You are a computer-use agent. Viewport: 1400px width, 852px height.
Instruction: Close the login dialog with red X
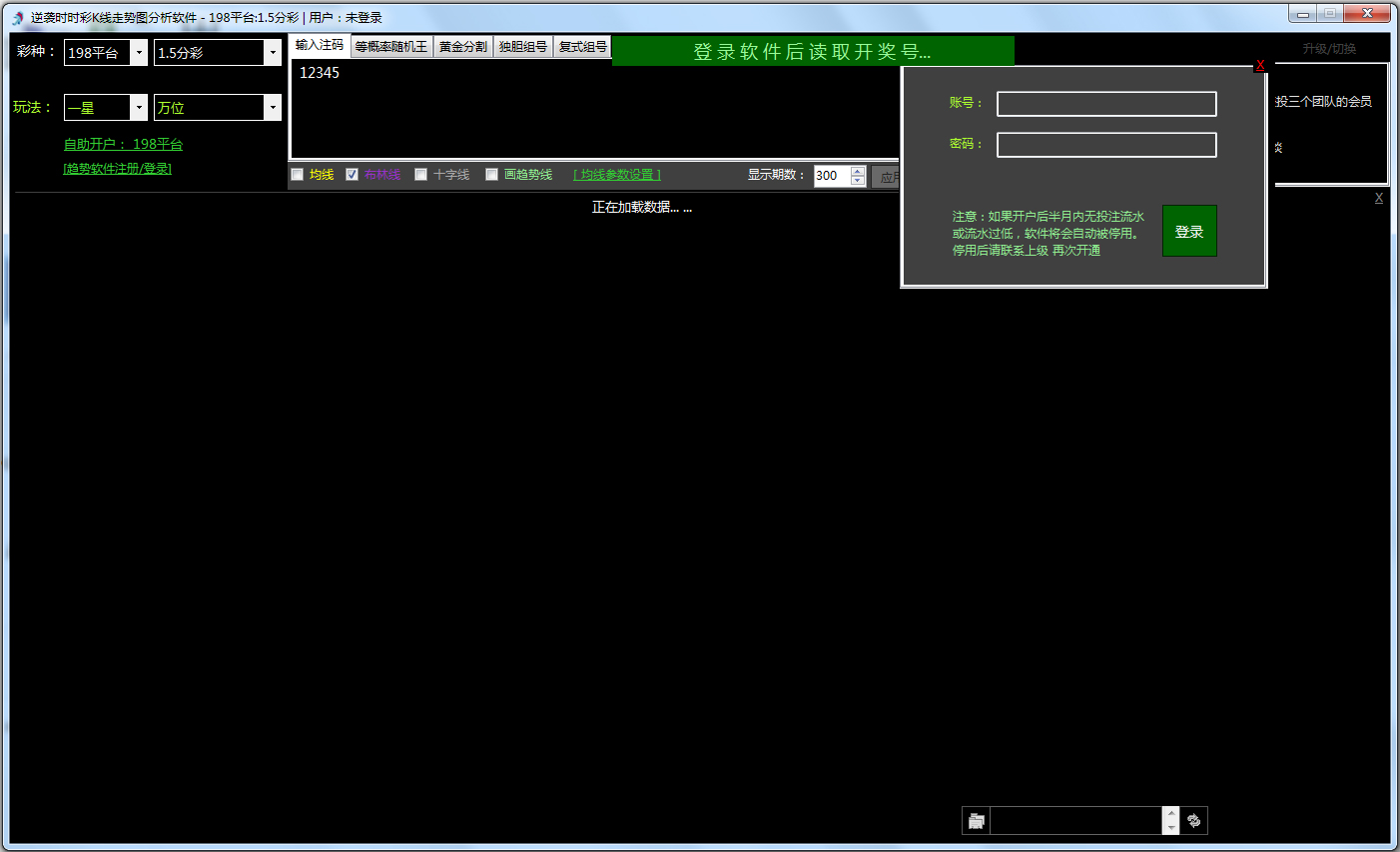pyautogui.click(x=1260, y=65)
